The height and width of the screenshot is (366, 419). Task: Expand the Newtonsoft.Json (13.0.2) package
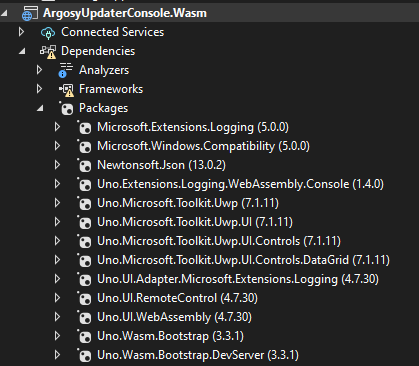[57, 165]
